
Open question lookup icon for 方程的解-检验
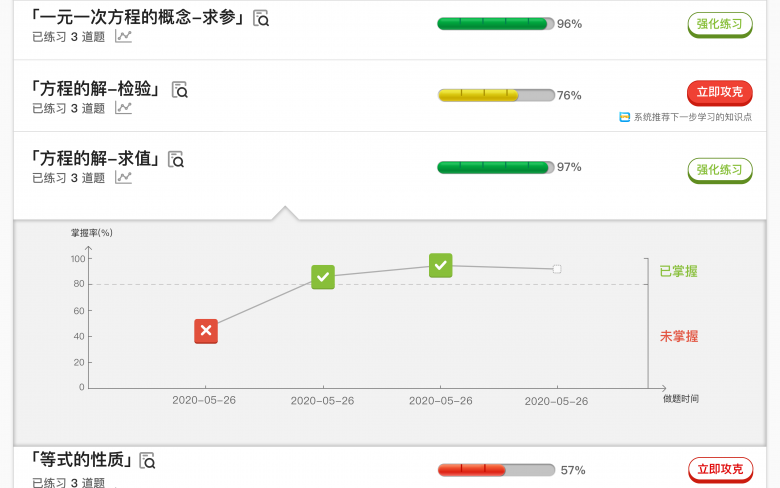coord(180,90)
